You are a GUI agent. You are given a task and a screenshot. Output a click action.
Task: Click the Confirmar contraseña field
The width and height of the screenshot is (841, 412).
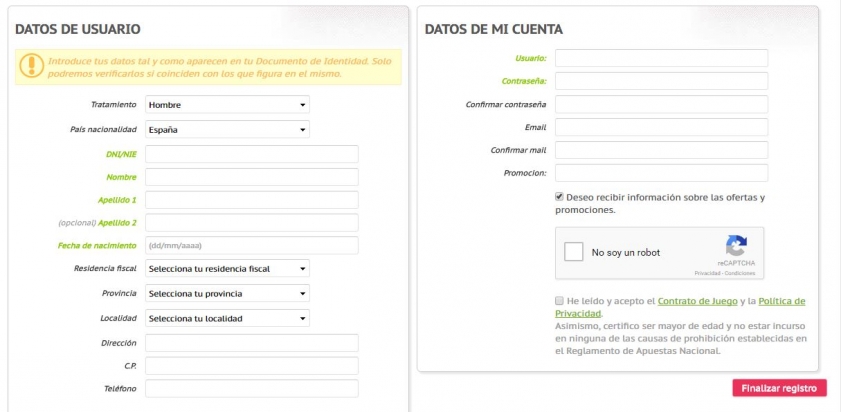click(661, 104)
